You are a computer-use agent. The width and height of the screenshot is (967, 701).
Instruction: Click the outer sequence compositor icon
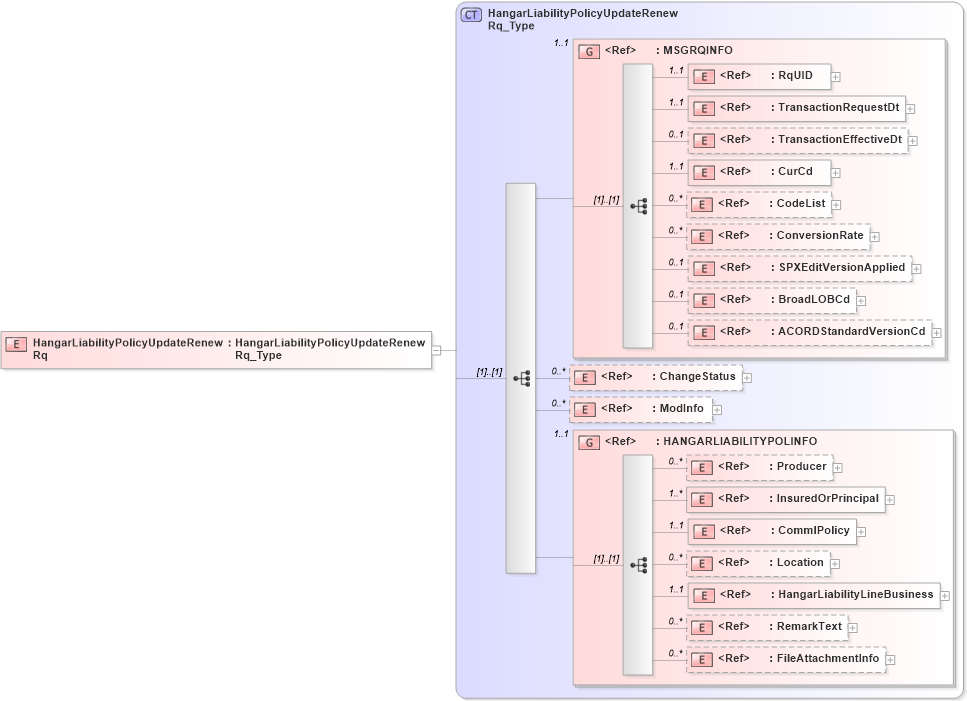(x=519, y=378)
